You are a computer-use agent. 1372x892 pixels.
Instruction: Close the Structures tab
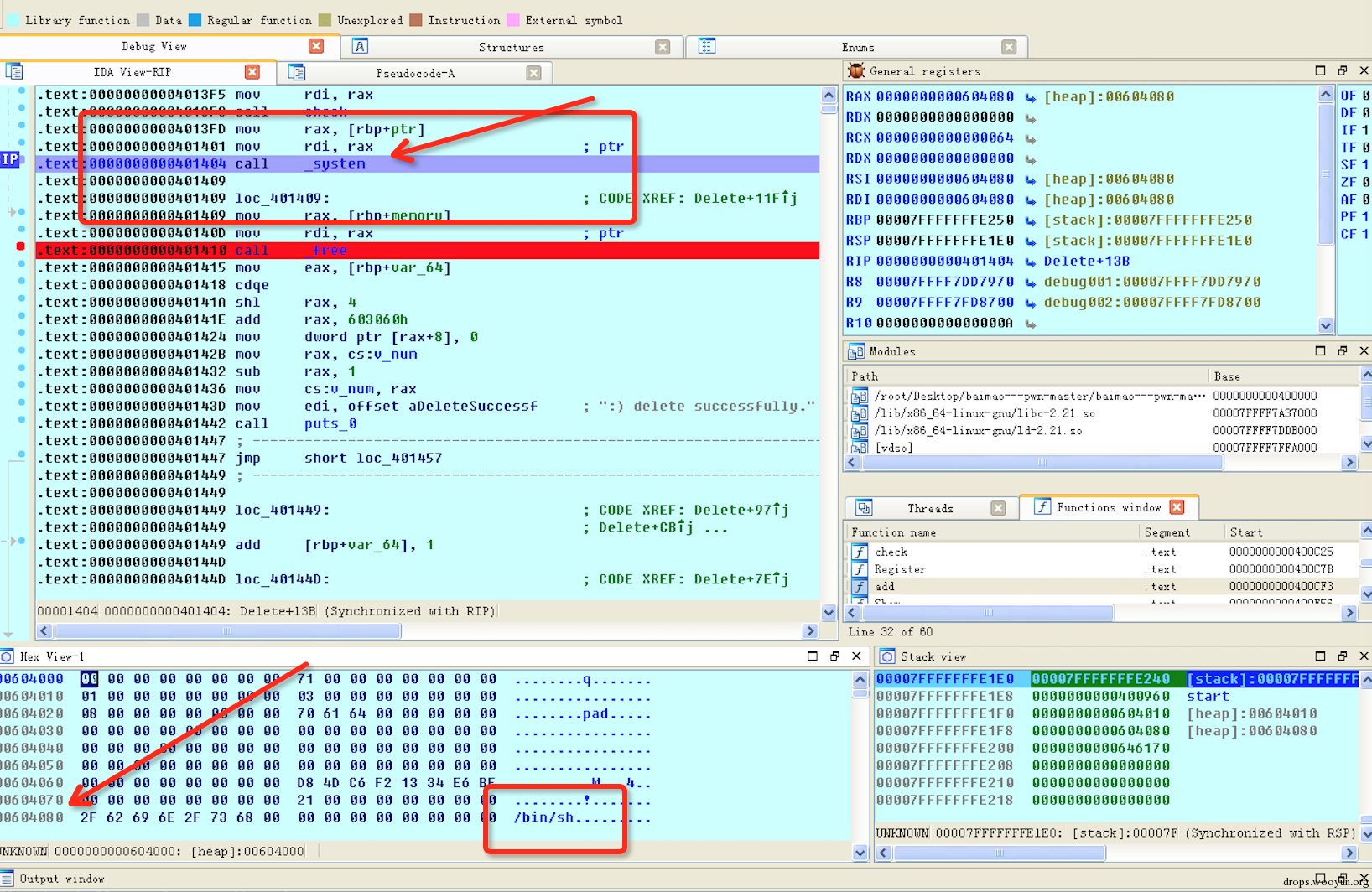(663, 47)
